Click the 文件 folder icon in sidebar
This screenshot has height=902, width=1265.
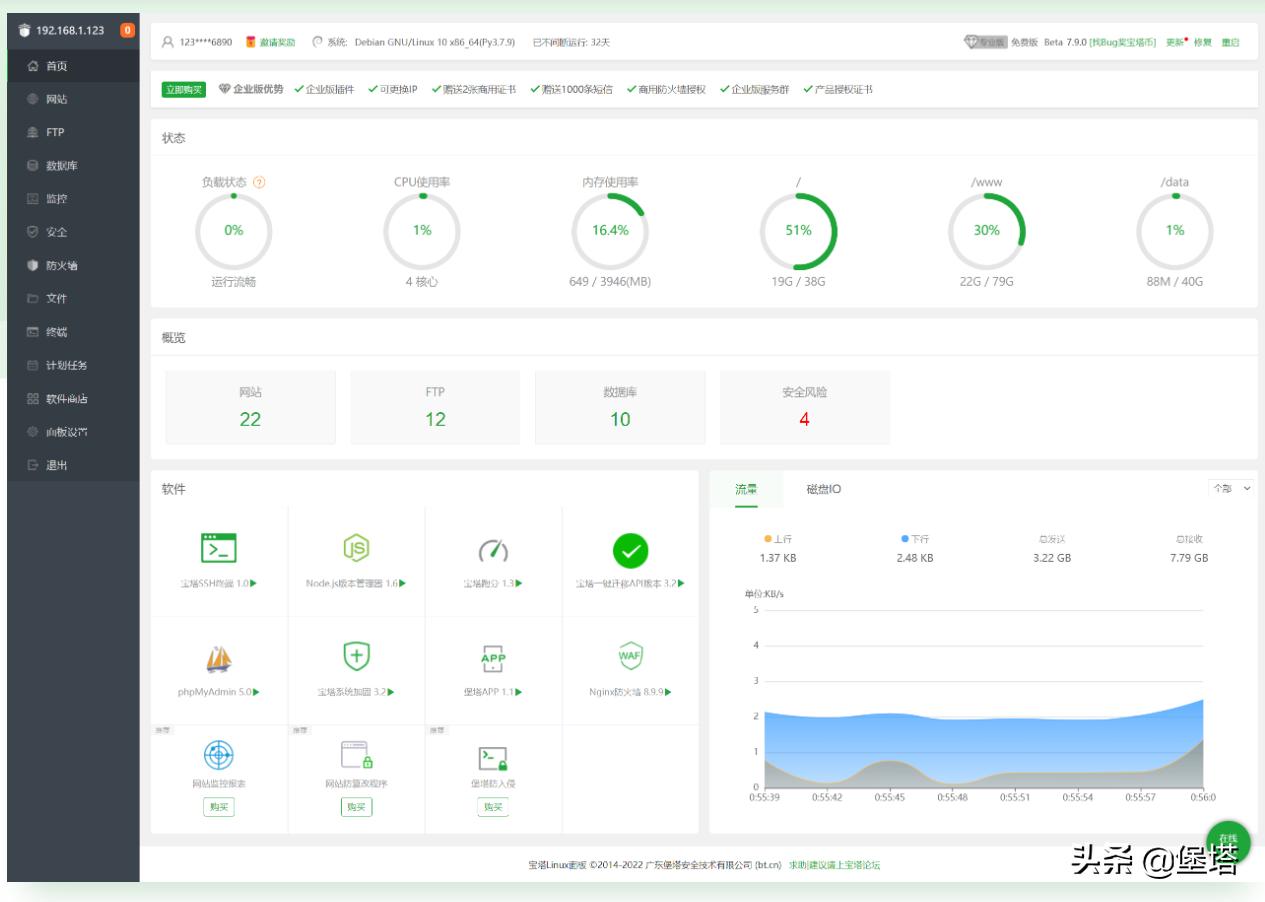[x=33, y=298]
